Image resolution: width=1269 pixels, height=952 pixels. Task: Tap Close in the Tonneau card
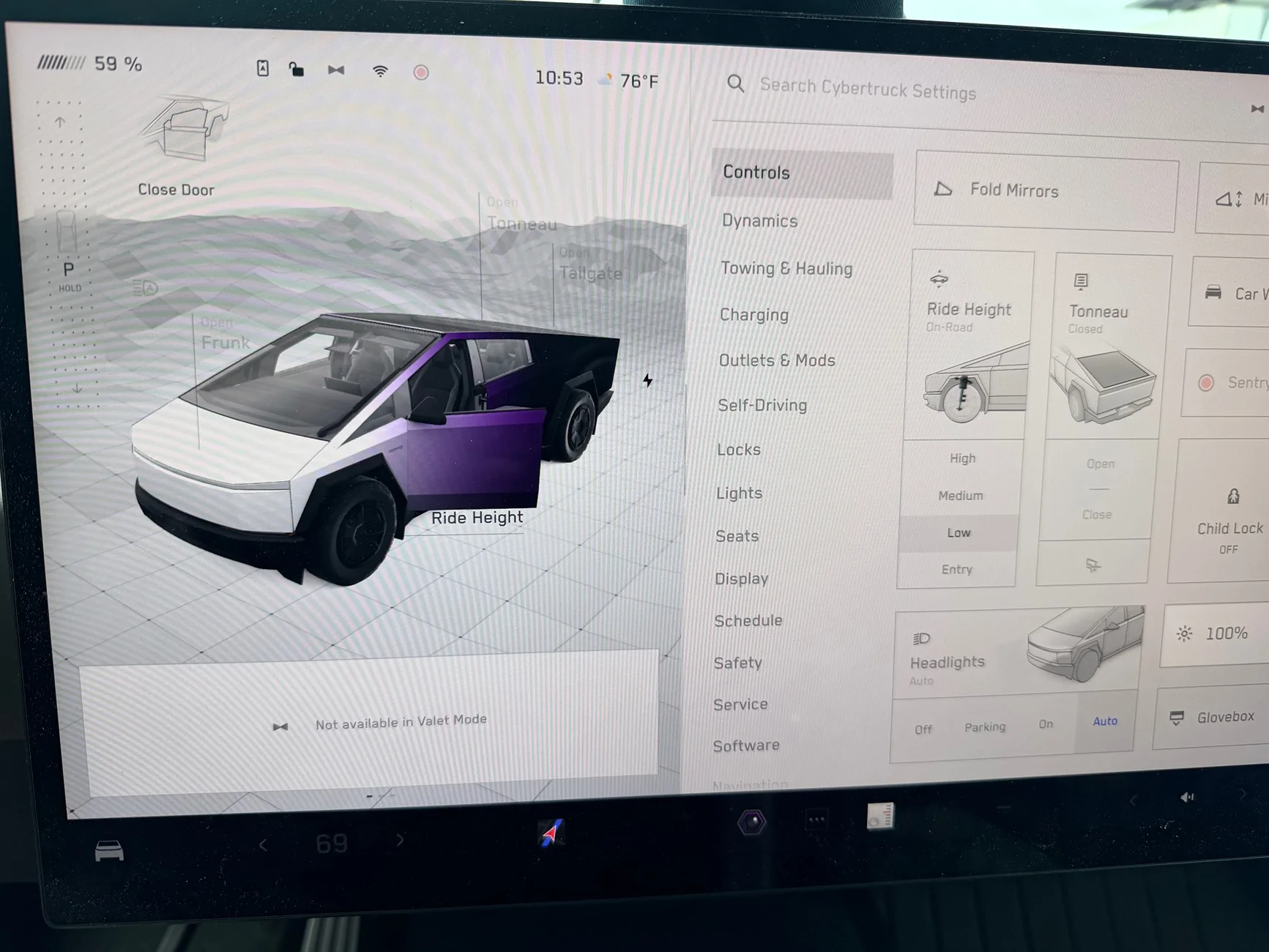tap(1097, 515)
